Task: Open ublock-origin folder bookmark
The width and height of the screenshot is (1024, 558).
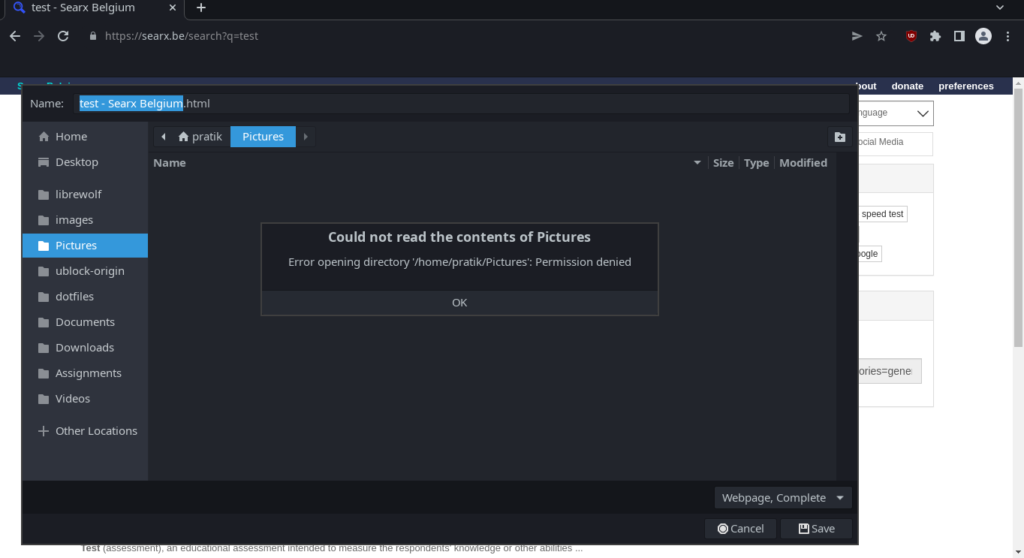Action: pyautogui.click(x=85, y=271)
